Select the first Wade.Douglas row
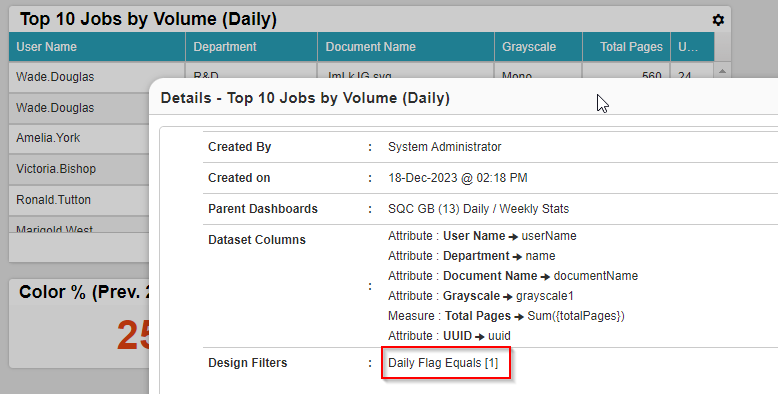 [x=79, y=77]
